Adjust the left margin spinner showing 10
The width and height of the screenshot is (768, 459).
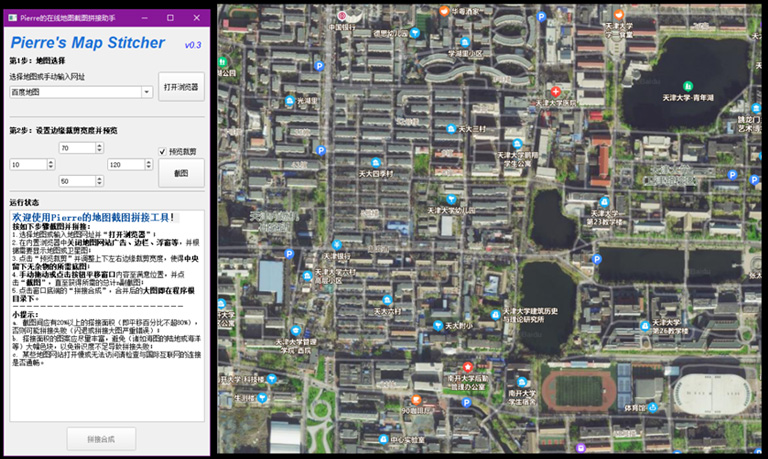click(x=52, y=164)
